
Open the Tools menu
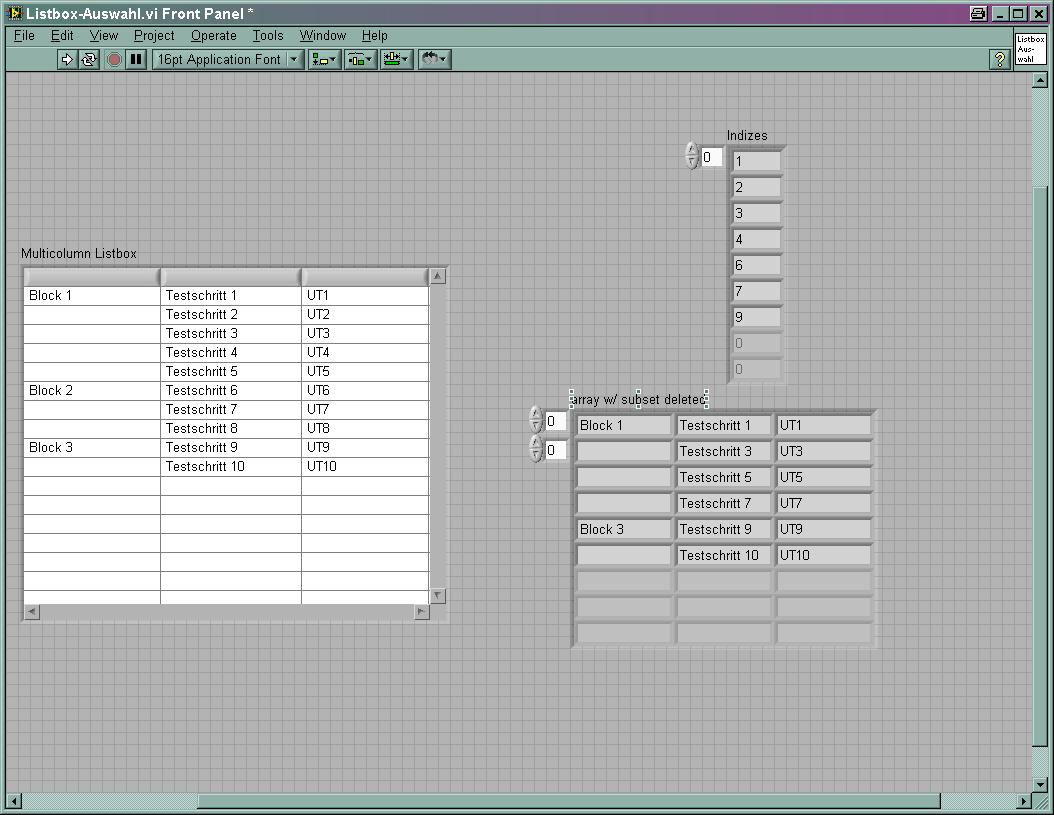(268, 36)
